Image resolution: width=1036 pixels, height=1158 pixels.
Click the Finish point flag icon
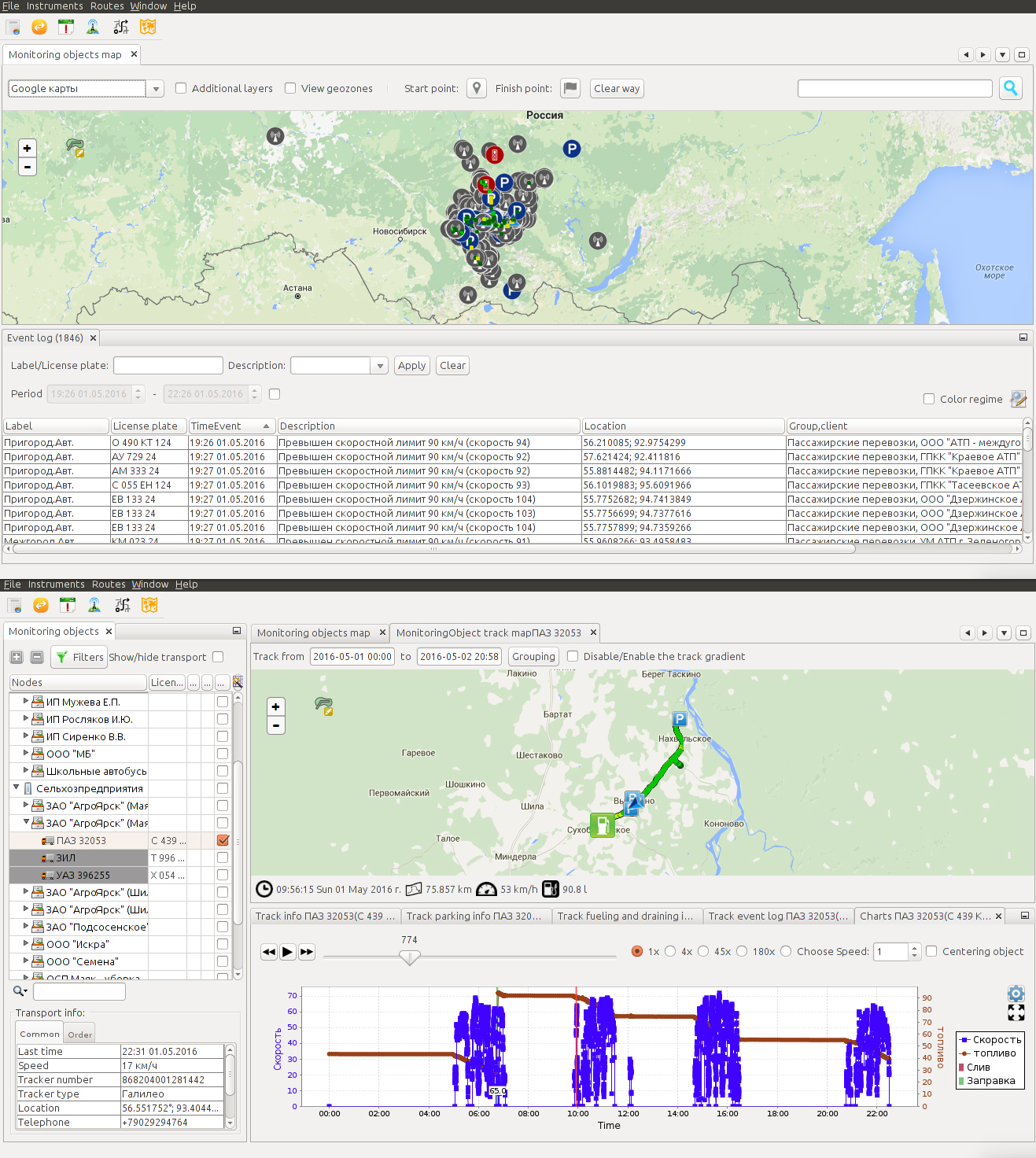point(570,88)
